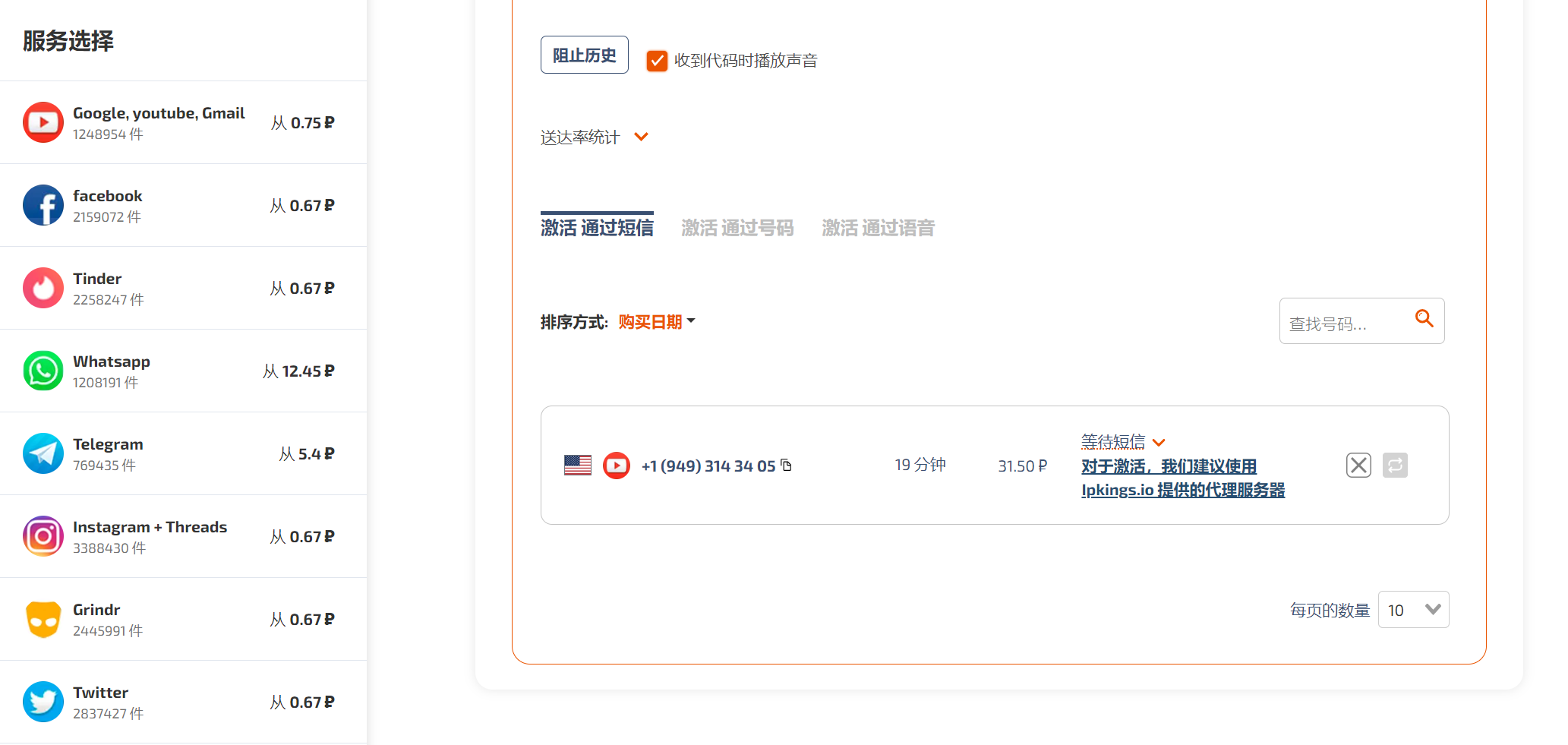Select the Grindr mask icon

(43, 619)
